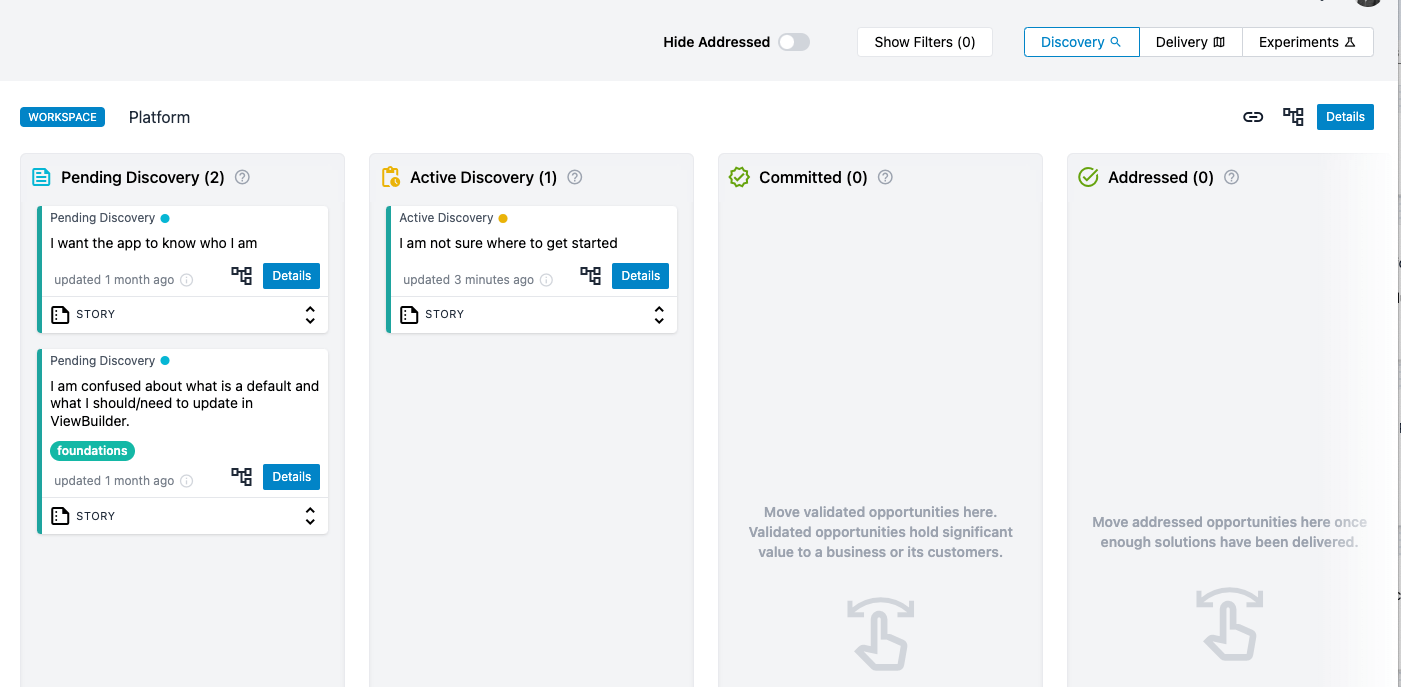Click the help icon next to Pending Discovery
The width and height of the screenshot is (1401, 687).
pos(242,177)
